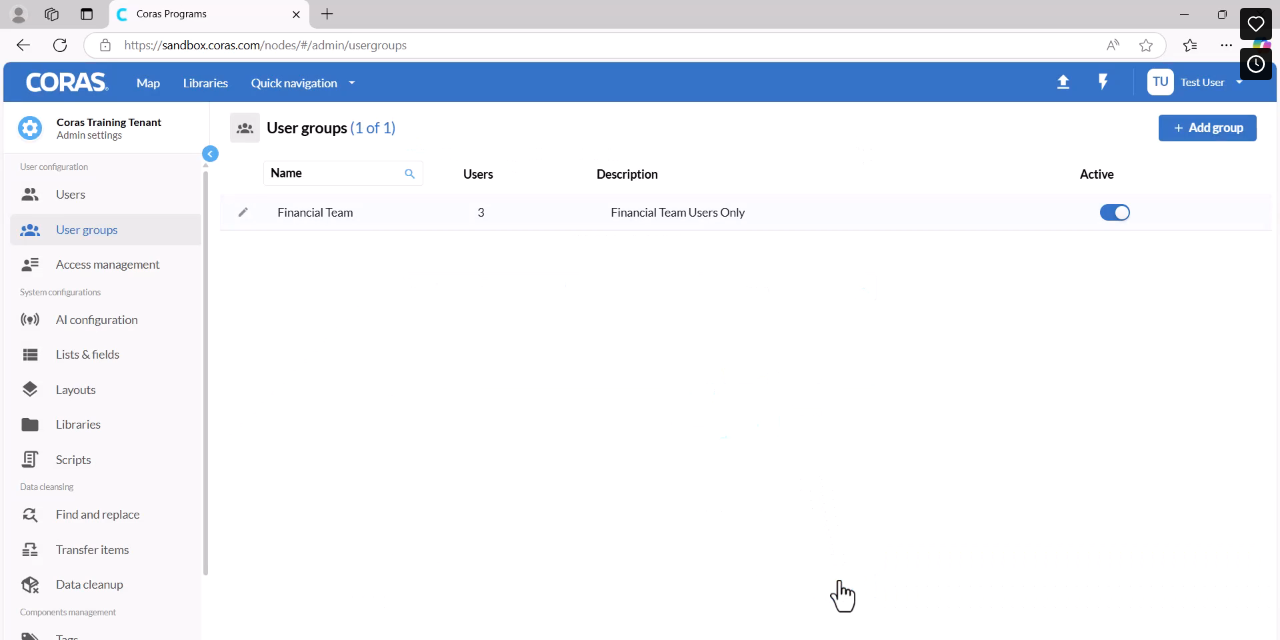The image size is (1280, 640).
Task: Open Find and replace tool
Action: point(106,515)
